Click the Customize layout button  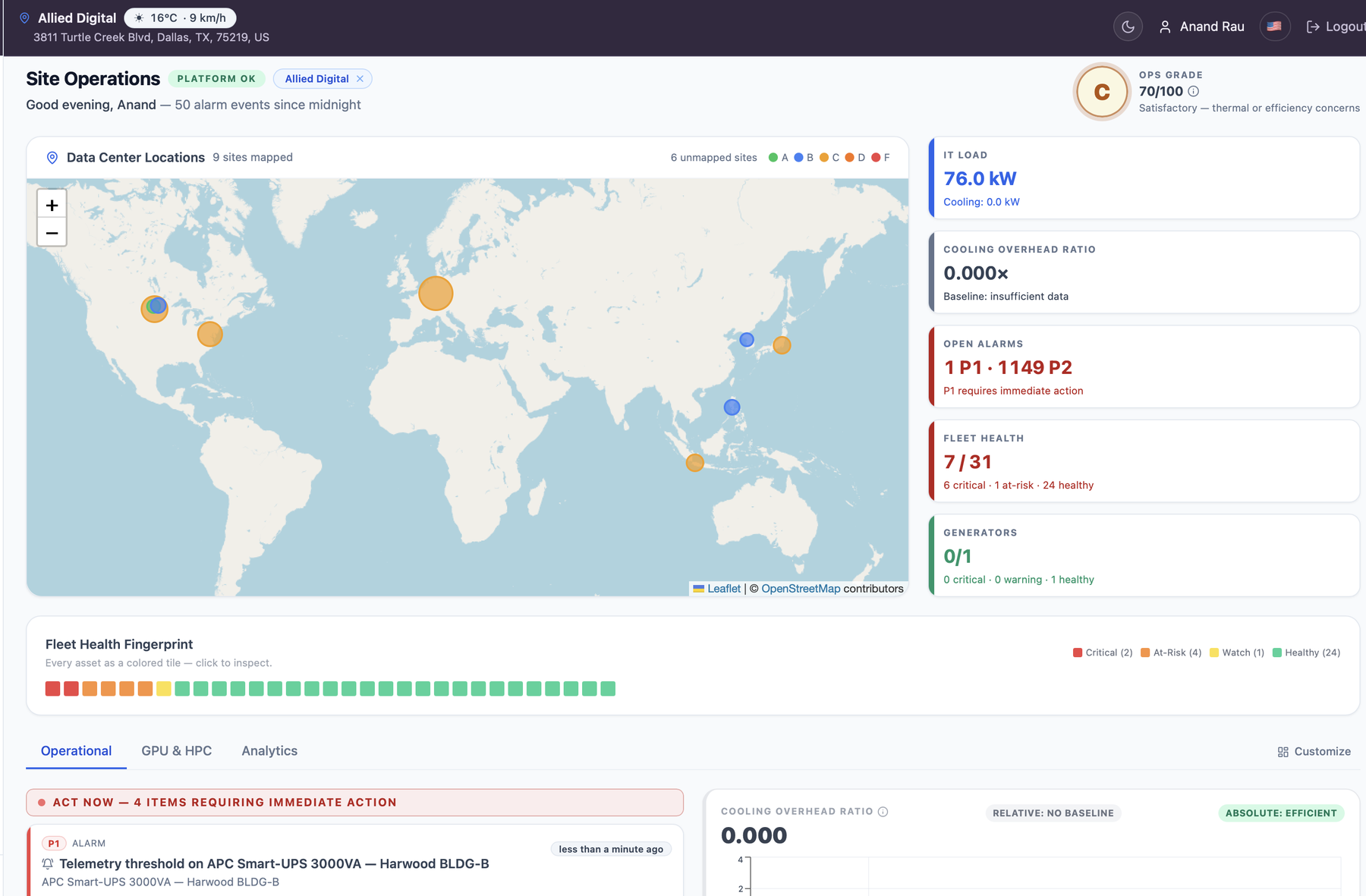click(x=1314, y=752)
